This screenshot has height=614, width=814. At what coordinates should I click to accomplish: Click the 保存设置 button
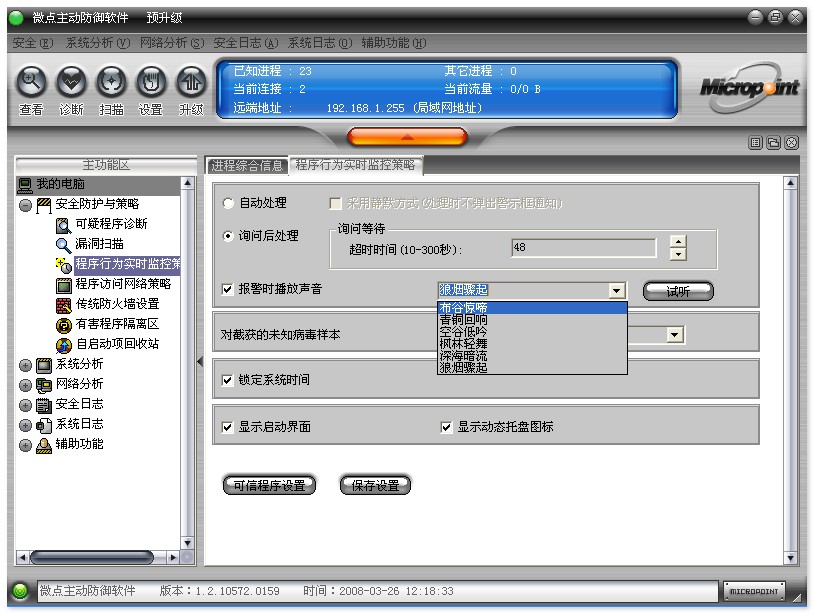pos(375,486)
